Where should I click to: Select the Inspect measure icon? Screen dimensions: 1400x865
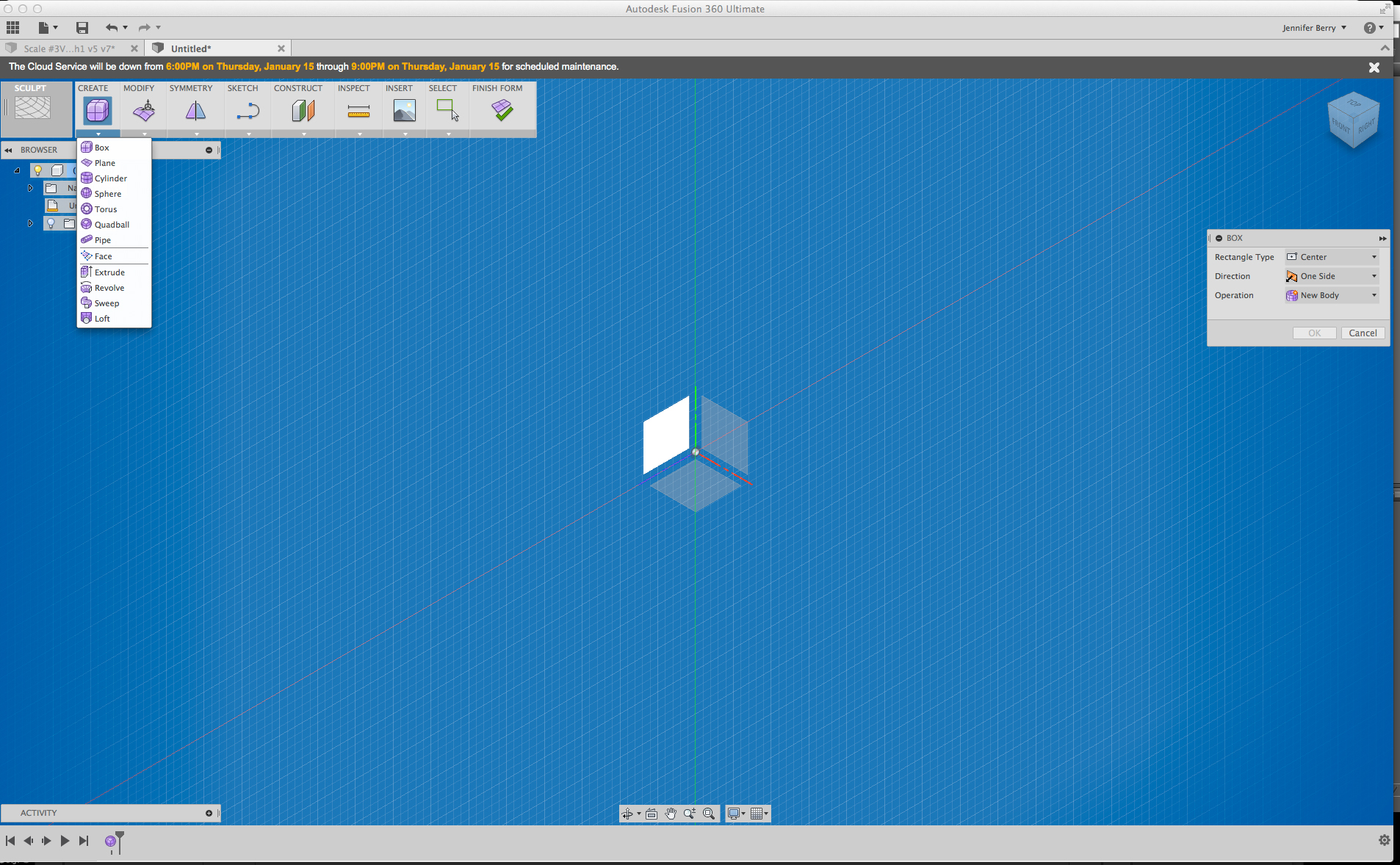(x=358, y=111)
